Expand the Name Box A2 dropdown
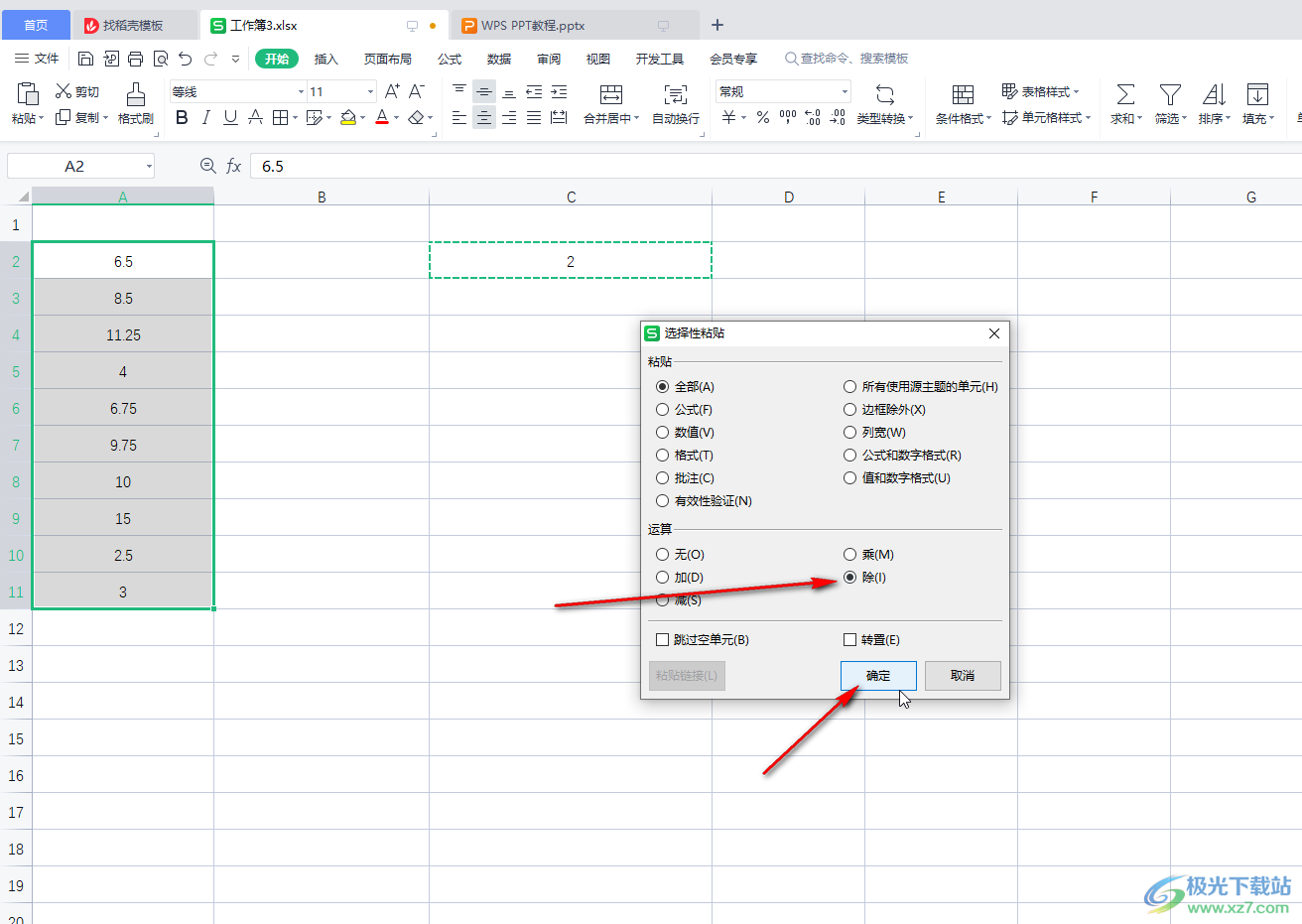 149,166
